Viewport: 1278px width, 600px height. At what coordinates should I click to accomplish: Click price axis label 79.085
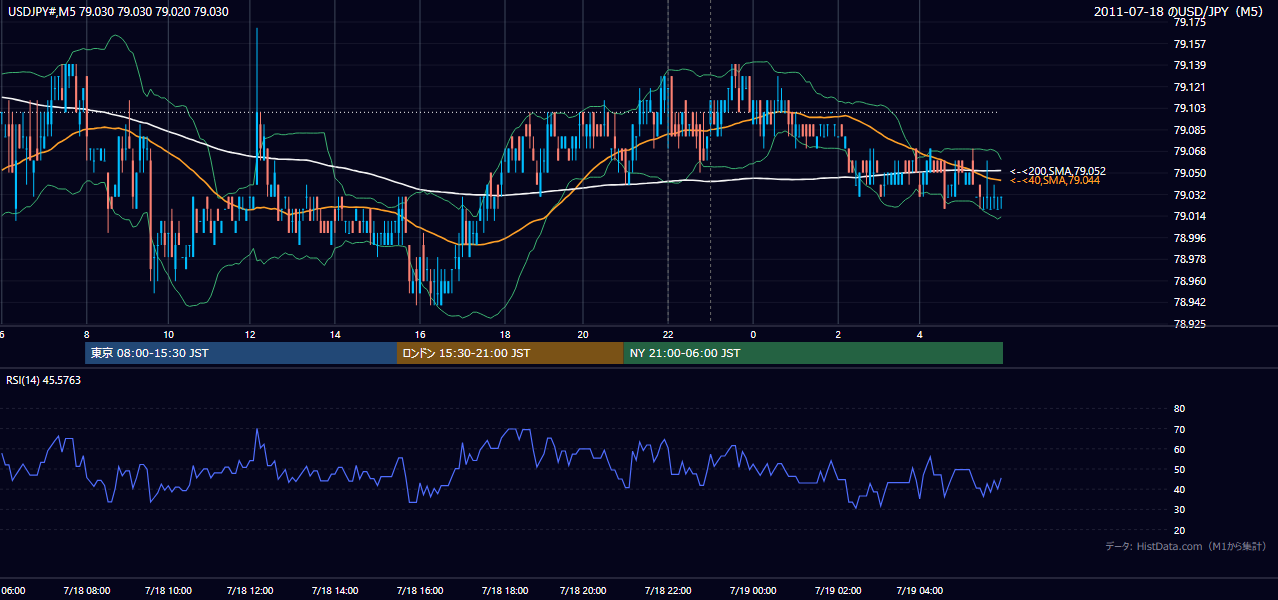(x=1189, y=130)
